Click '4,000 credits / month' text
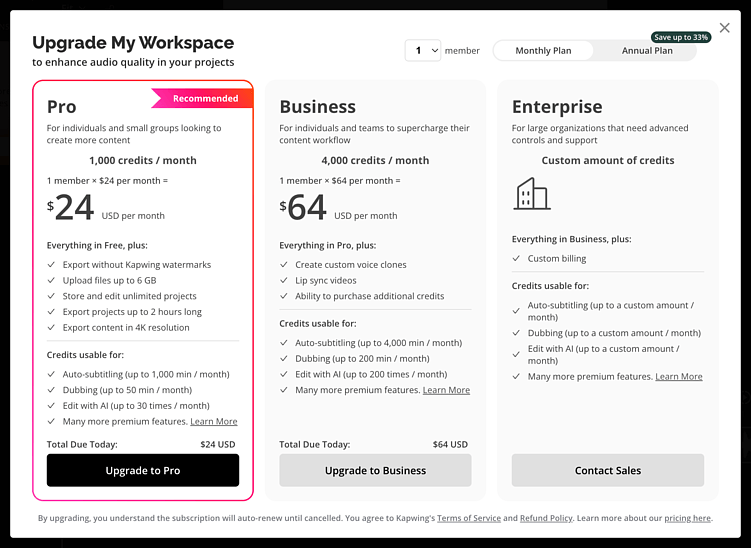The image size is (751, 548). coord(375,160)
